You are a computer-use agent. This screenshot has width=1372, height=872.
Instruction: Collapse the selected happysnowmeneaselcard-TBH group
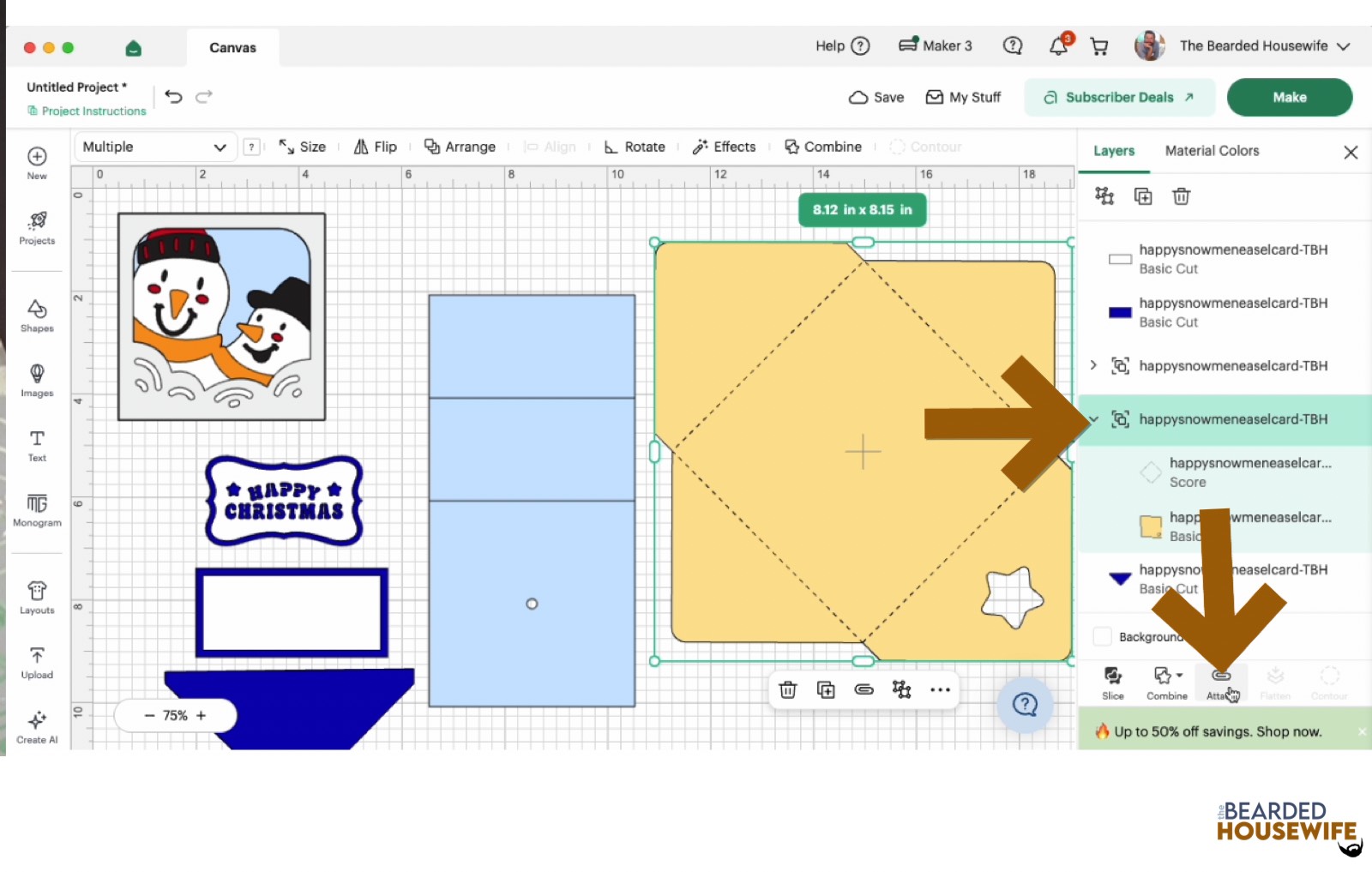1094,419
